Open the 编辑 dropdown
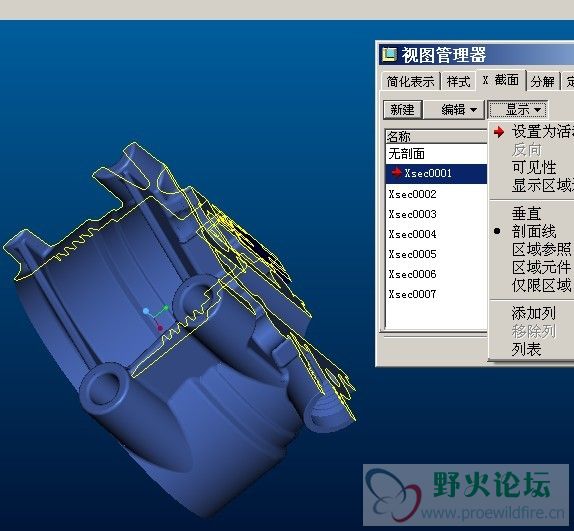This screenshot has height=531, width=574. coord(454,109)
